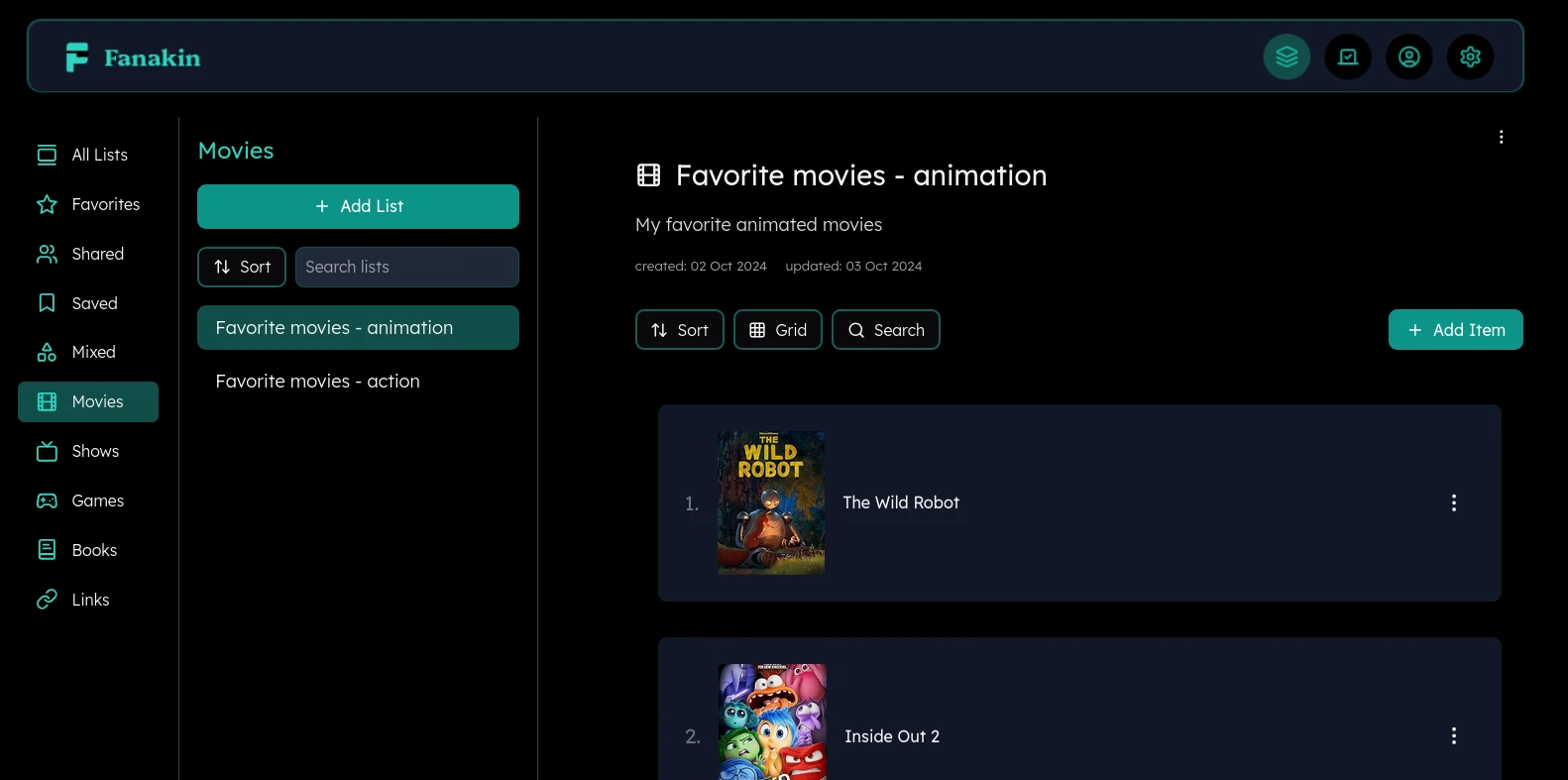Click the Inside Out 2 title
Image resolution: width=1568 pixels, height=780 pixels.
coord(892,736)
